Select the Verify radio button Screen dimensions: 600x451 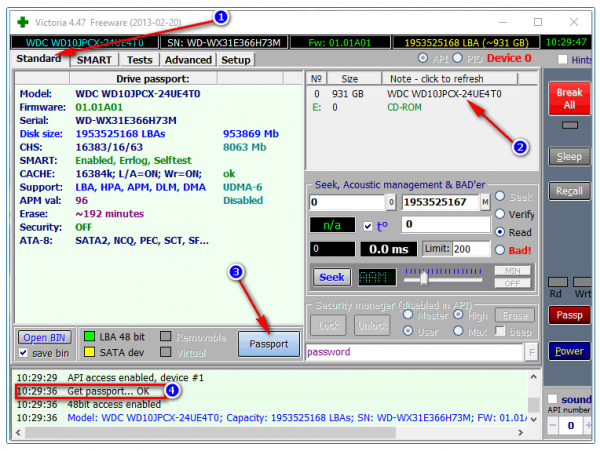pos(500,214)
